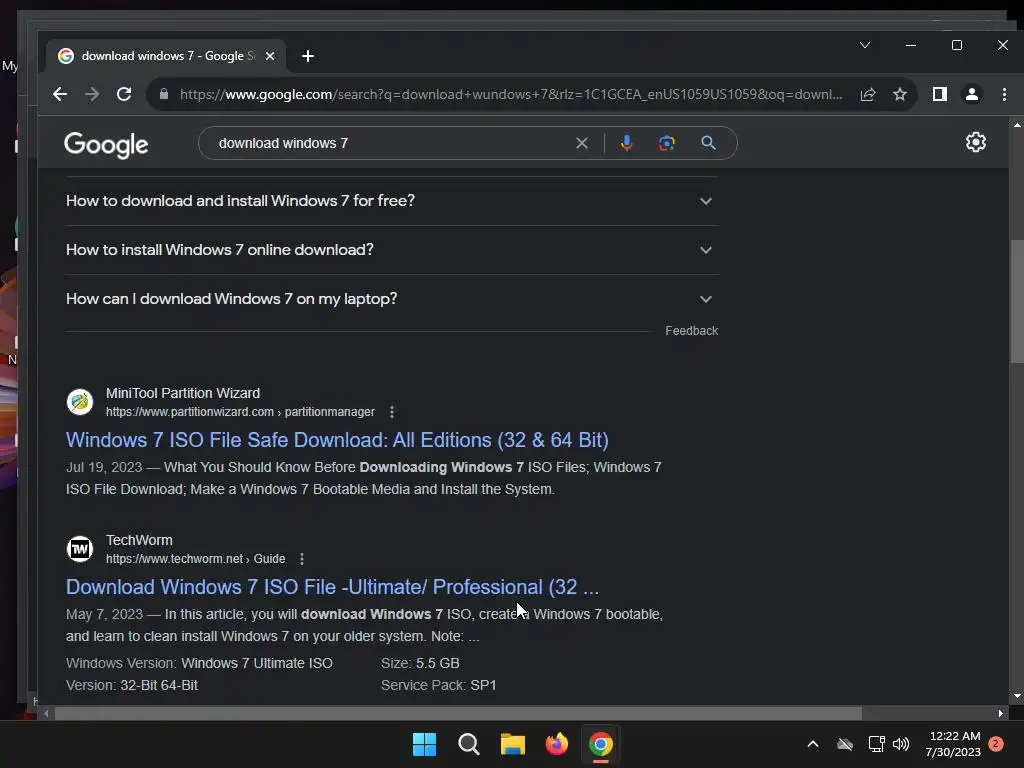Open a new Chrome tab
This screenshot has width=1024, height=768.
tap(308, 56)
